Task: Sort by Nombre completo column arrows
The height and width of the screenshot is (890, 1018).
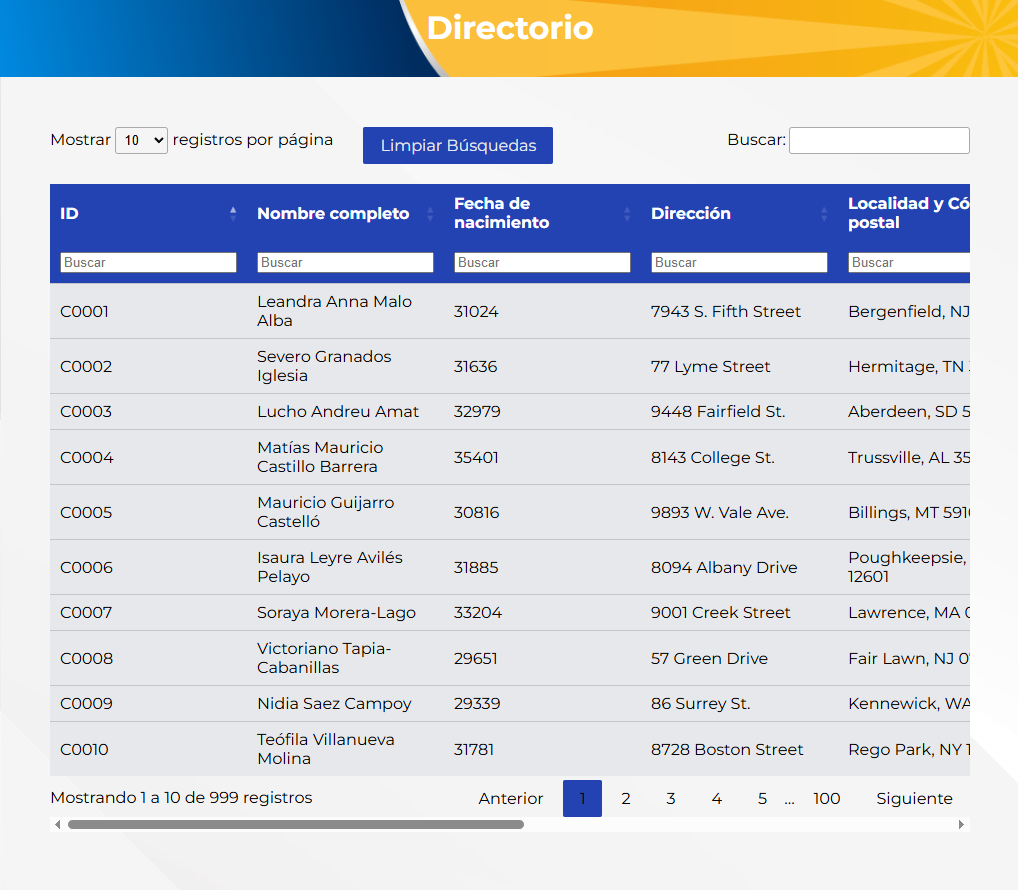Action: 430,213
